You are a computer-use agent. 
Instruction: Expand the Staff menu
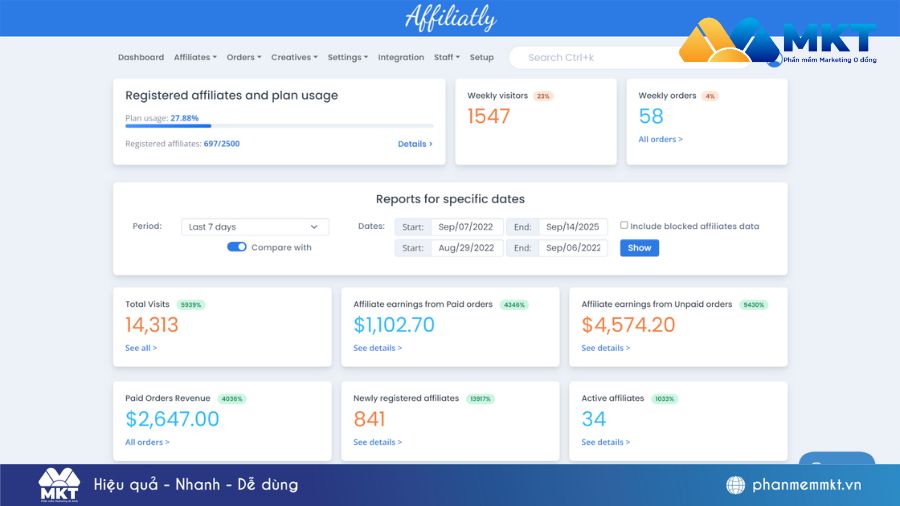(447, 57)
